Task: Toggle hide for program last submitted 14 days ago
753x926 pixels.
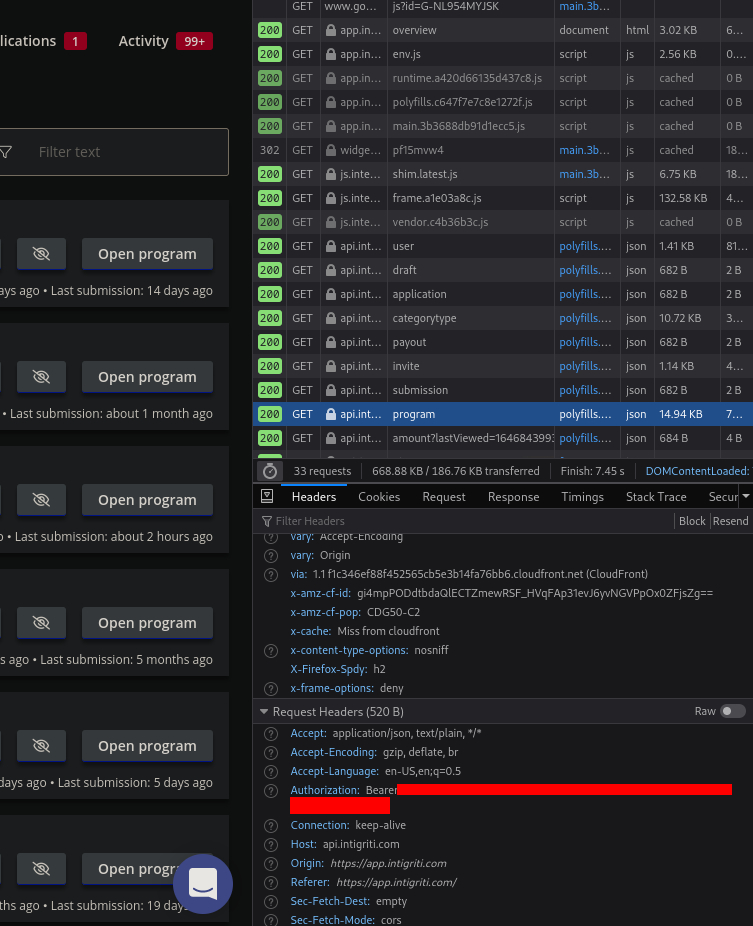Action: click(41, 254)
